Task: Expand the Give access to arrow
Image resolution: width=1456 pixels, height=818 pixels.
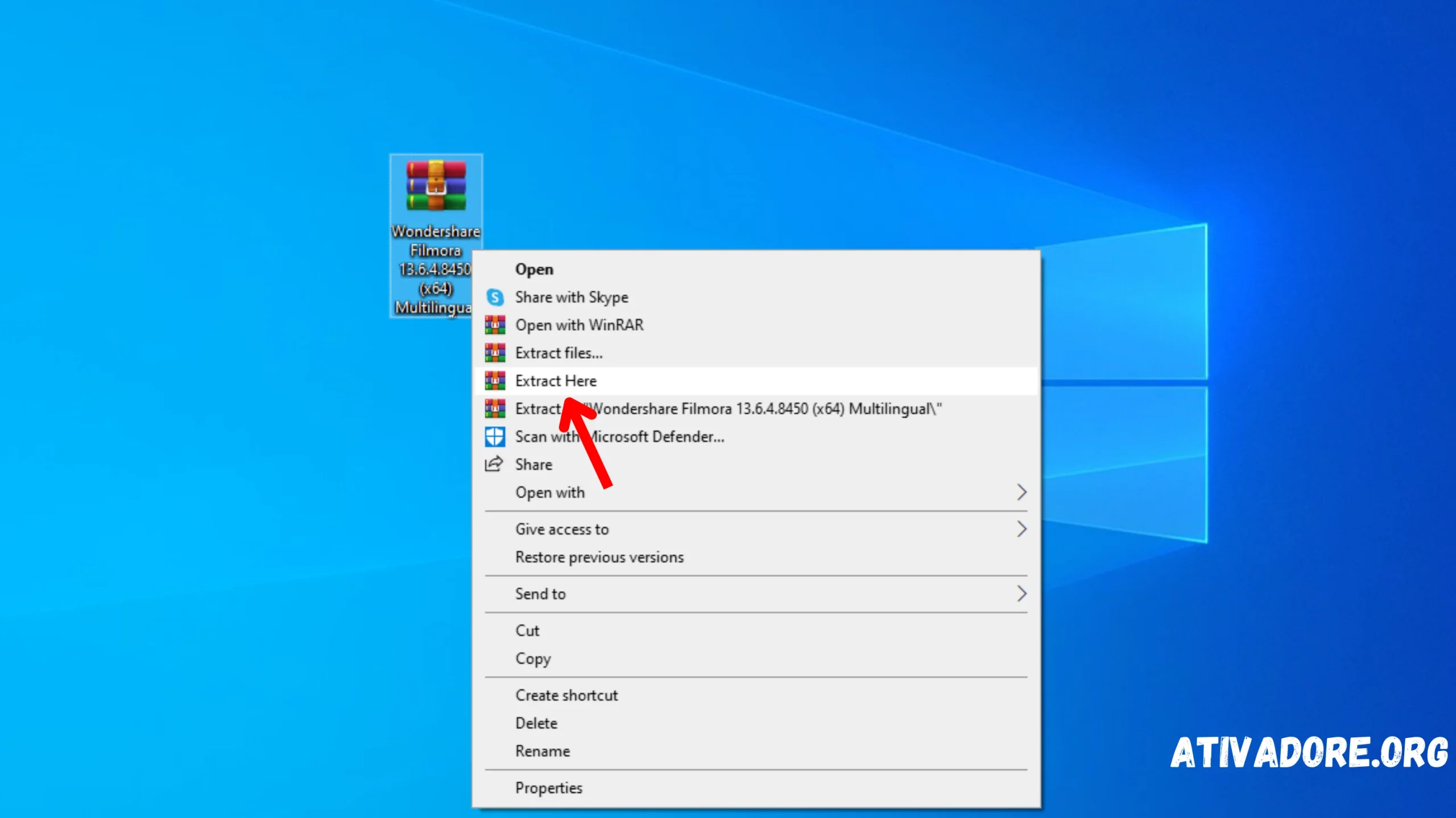Action: 1021,529
